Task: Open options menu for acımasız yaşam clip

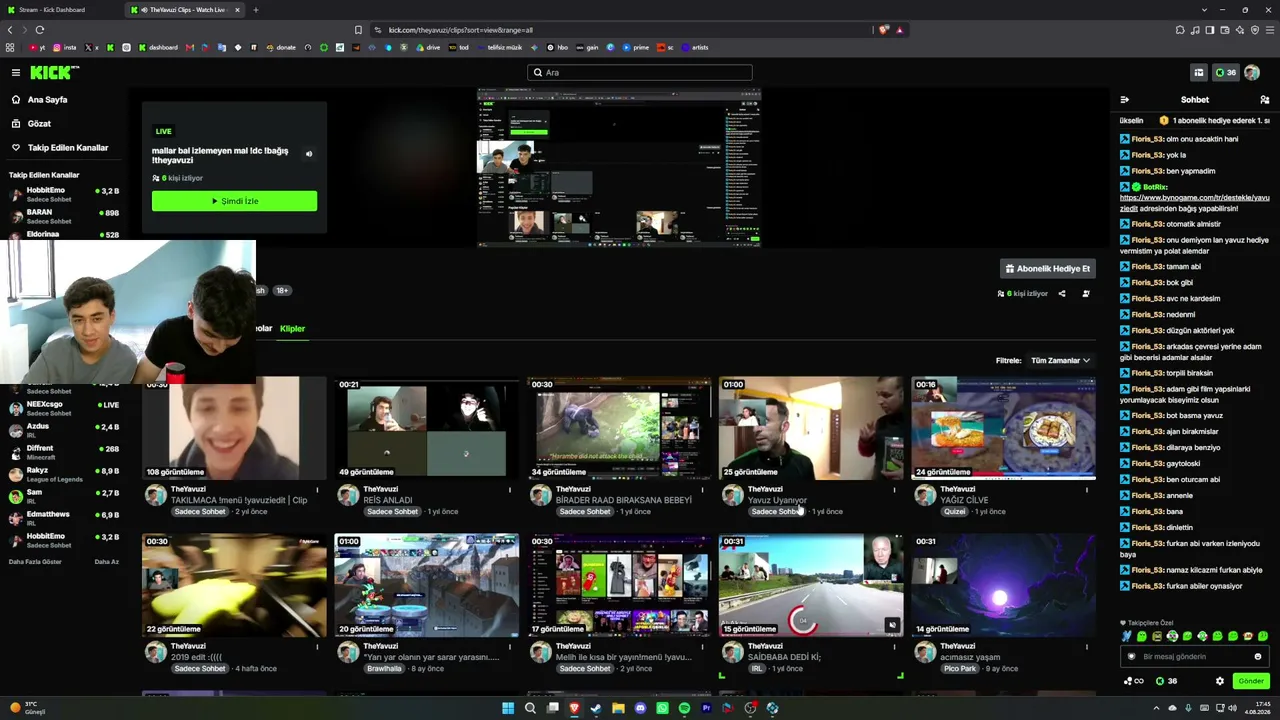Action: coord(1087,647)
